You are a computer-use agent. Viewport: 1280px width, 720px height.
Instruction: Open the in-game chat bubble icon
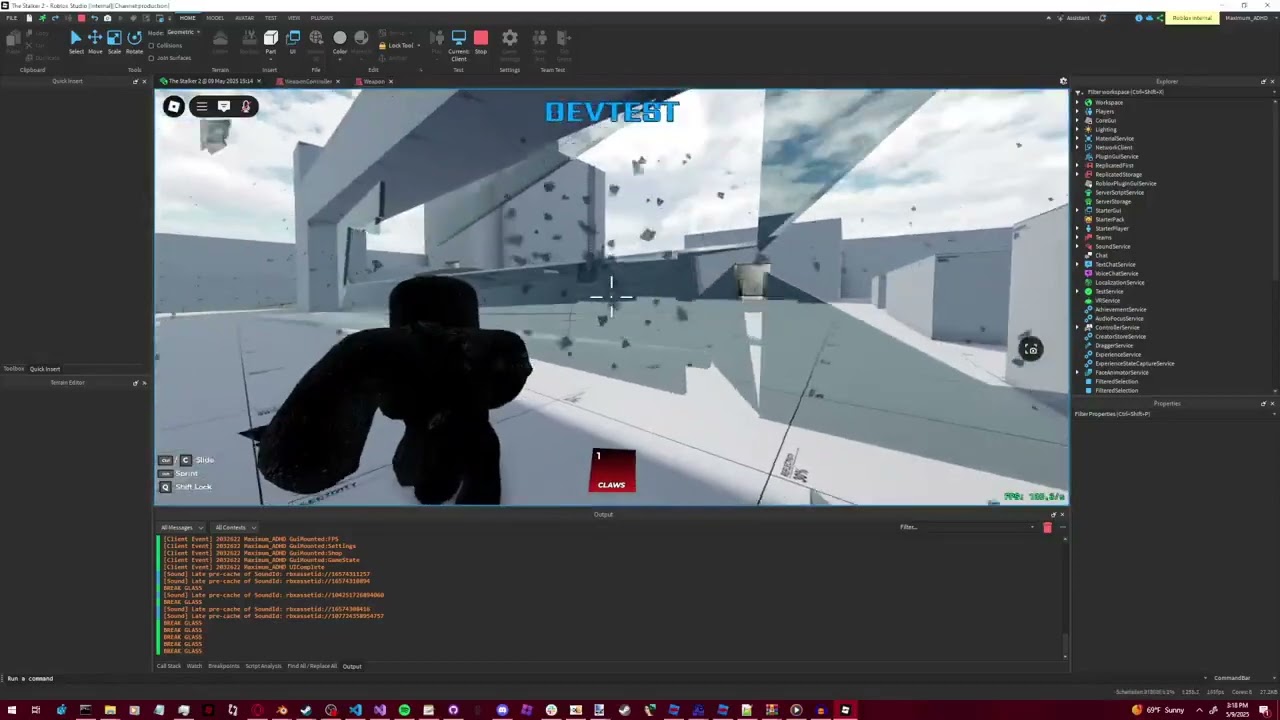coord(224,107)
